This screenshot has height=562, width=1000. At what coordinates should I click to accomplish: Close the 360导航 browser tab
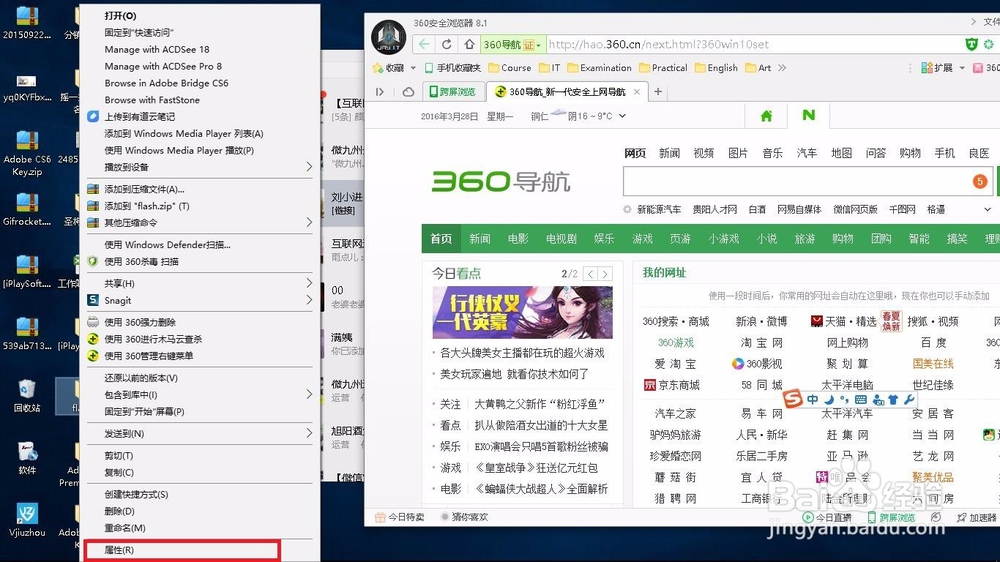click(636, 92)
